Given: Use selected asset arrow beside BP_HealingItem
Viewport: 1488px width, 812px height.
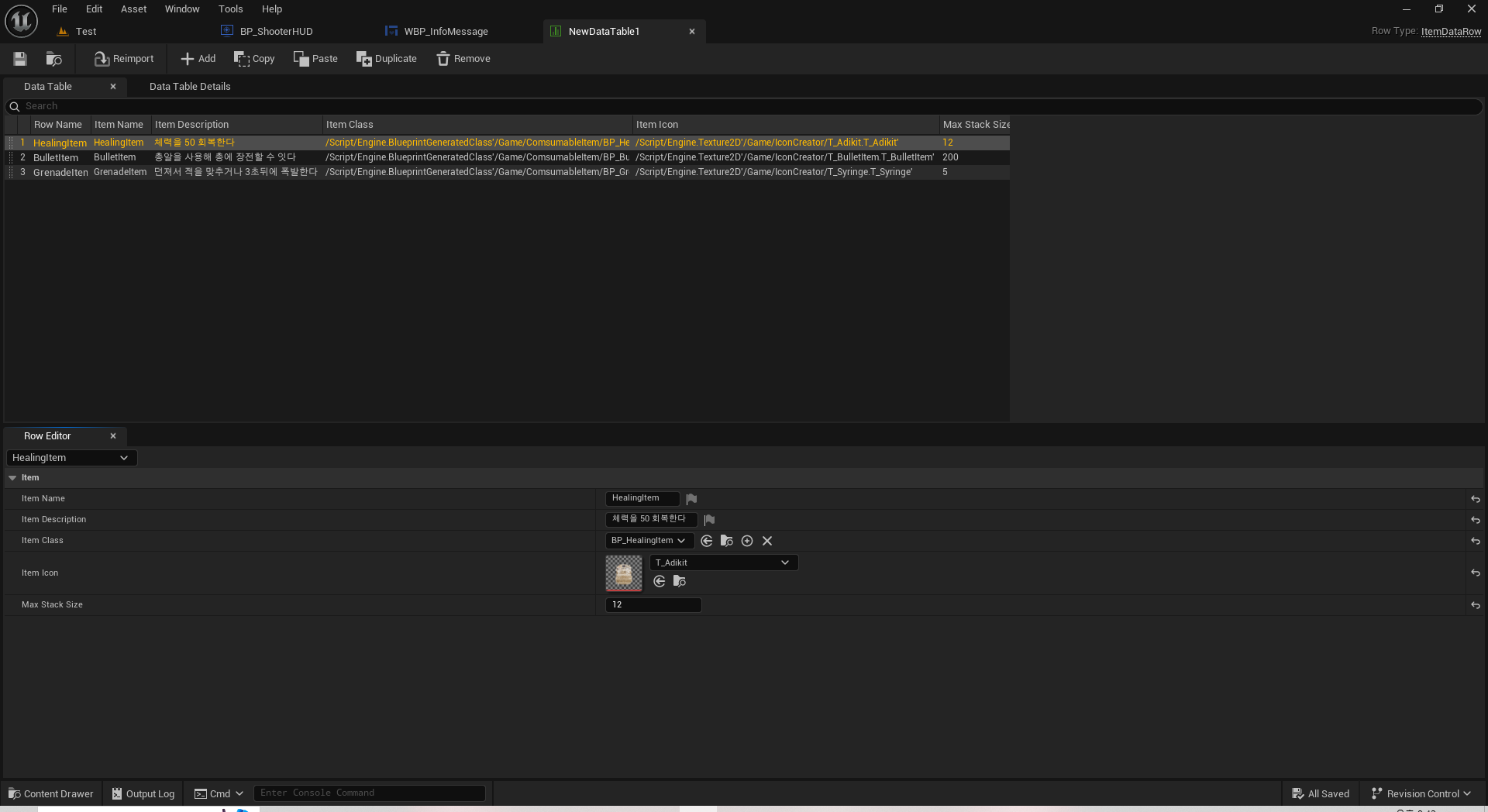Looking at the screenshot, I should 706,541.
